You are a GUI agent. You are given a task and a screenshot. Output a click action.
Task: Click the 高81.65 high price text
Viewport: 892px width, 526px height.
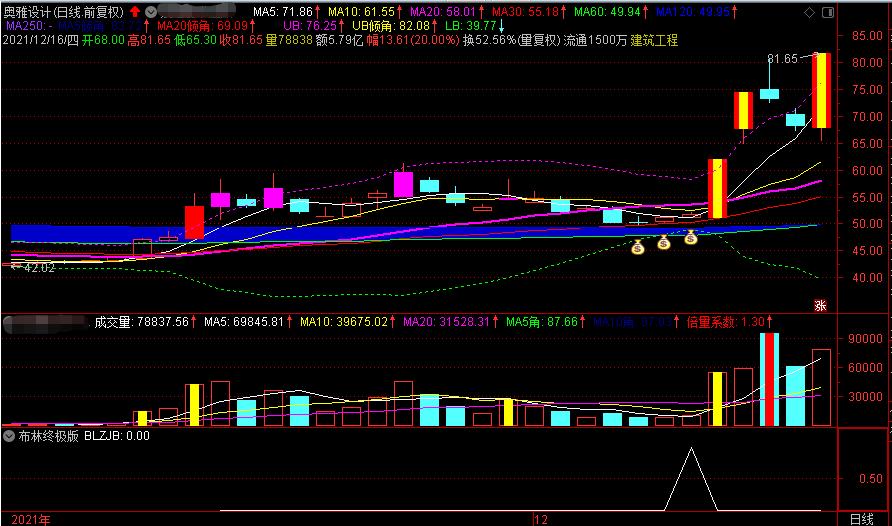[x=149, y=40]
